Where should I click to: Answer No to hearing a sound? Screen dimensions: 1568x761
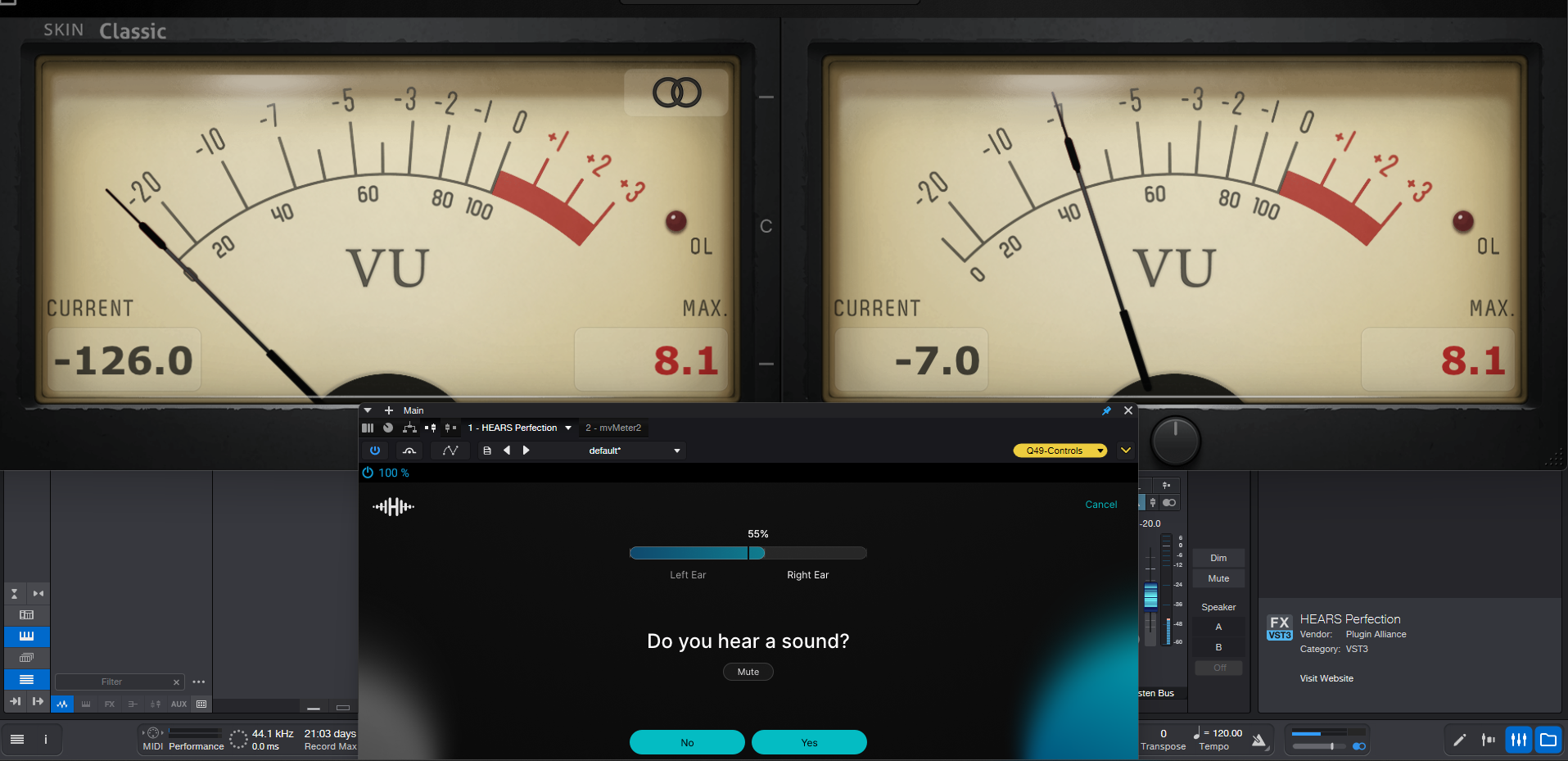coord(687,742)
